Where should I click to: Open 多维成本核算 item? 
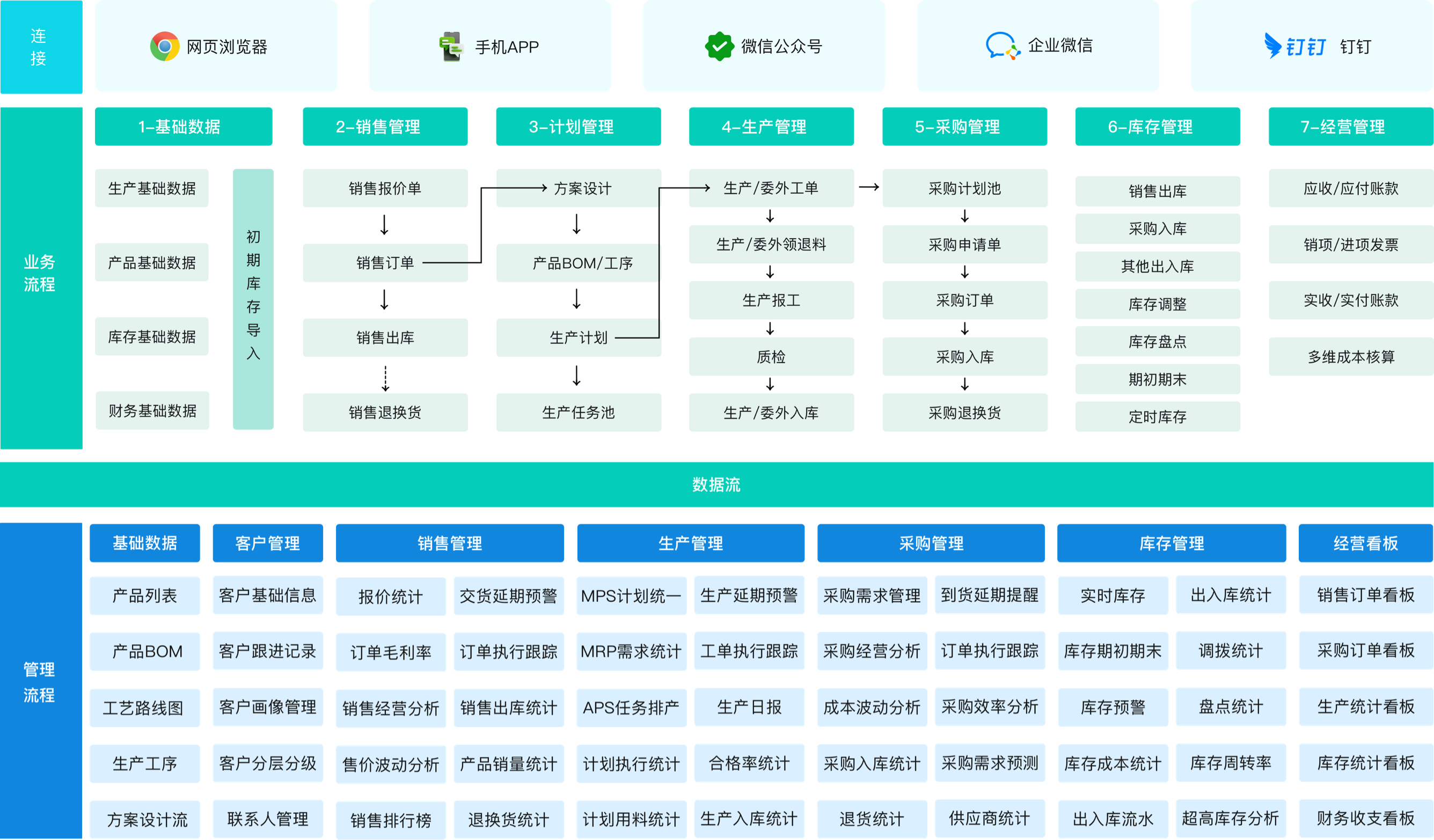click(x=1350, y=357)
